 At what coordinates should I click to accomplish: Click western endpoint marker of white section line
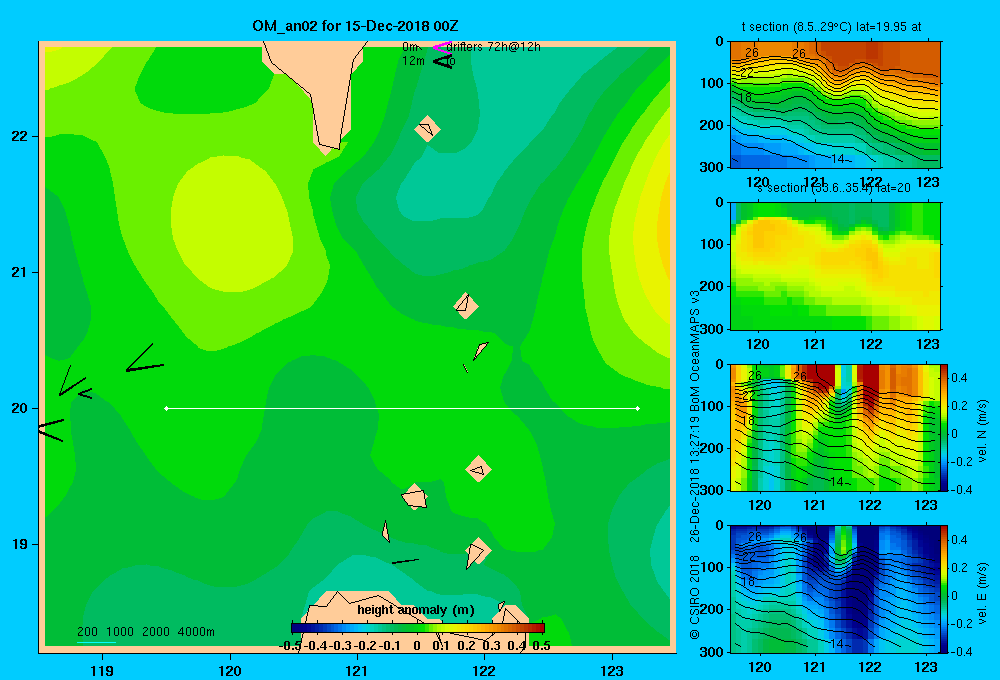click(x=166, y=408)
